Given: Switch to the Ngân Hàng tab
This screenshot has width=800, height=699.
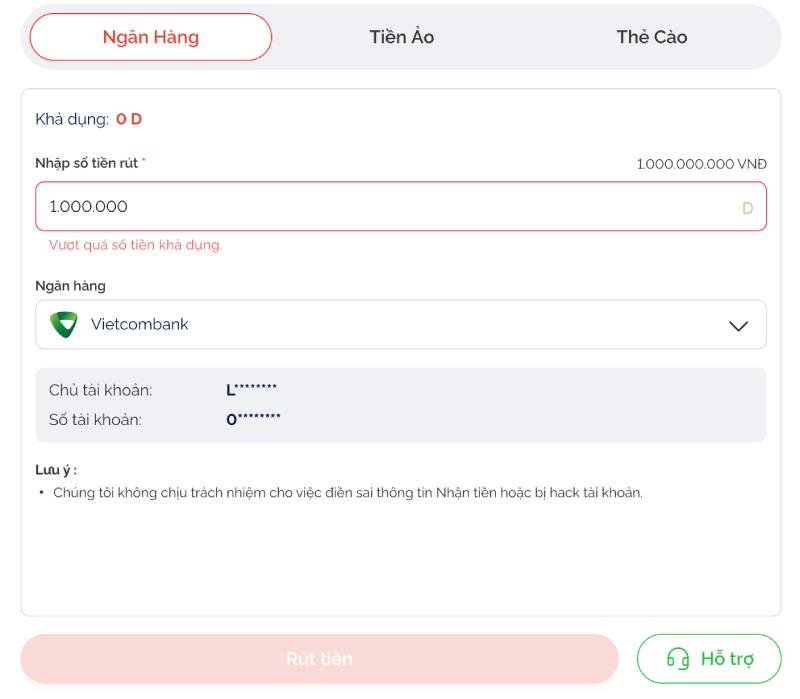Looking at the screenshot, I should [x=151, y=37].
